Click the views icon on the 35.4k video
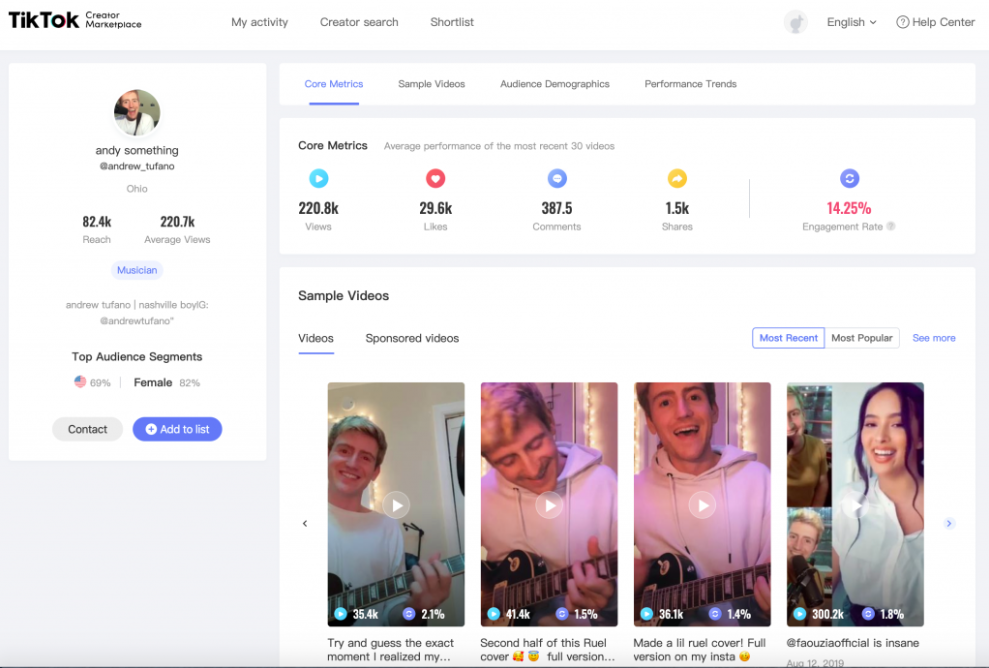The image size is (989, 668). click(341, 614)
